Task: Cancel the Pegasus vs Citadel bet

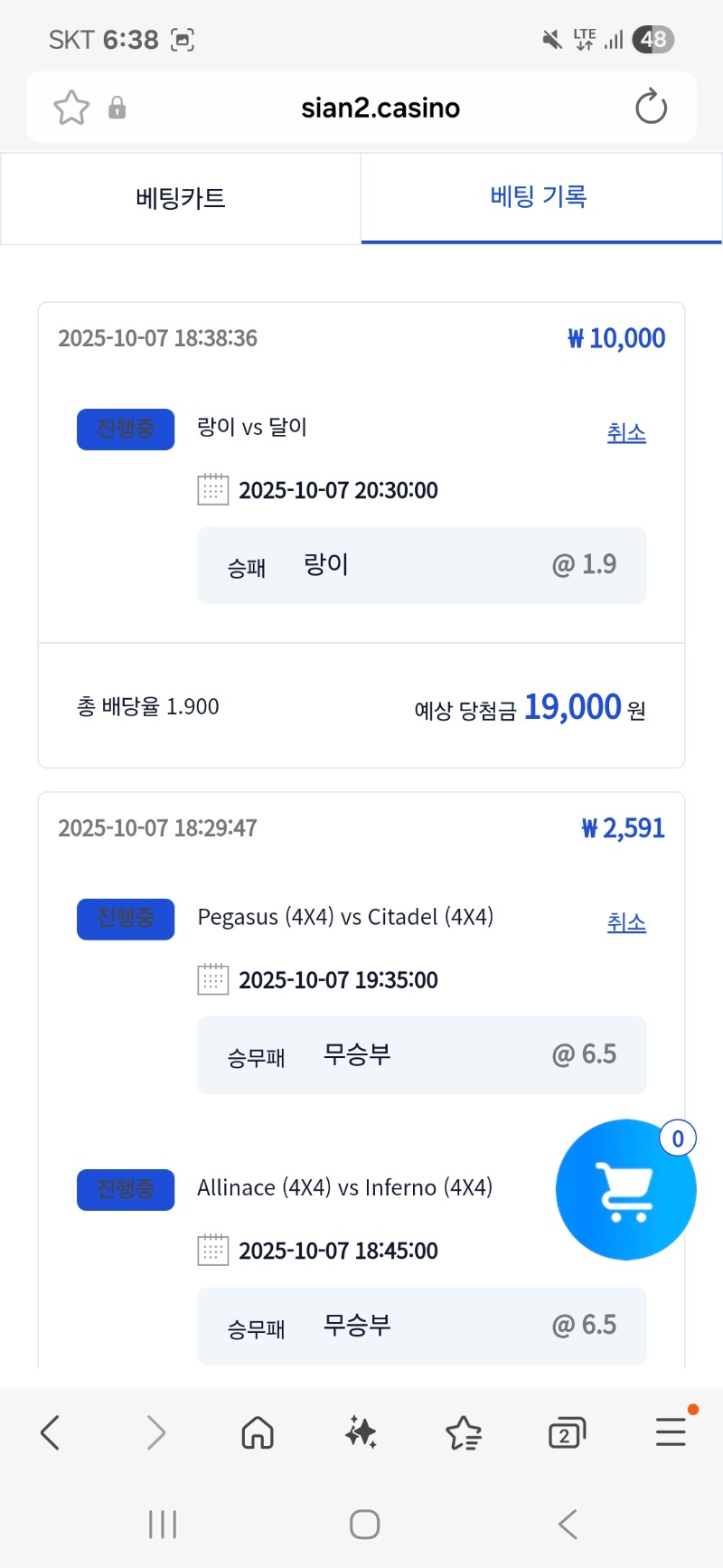Action: tap(626, 923)
